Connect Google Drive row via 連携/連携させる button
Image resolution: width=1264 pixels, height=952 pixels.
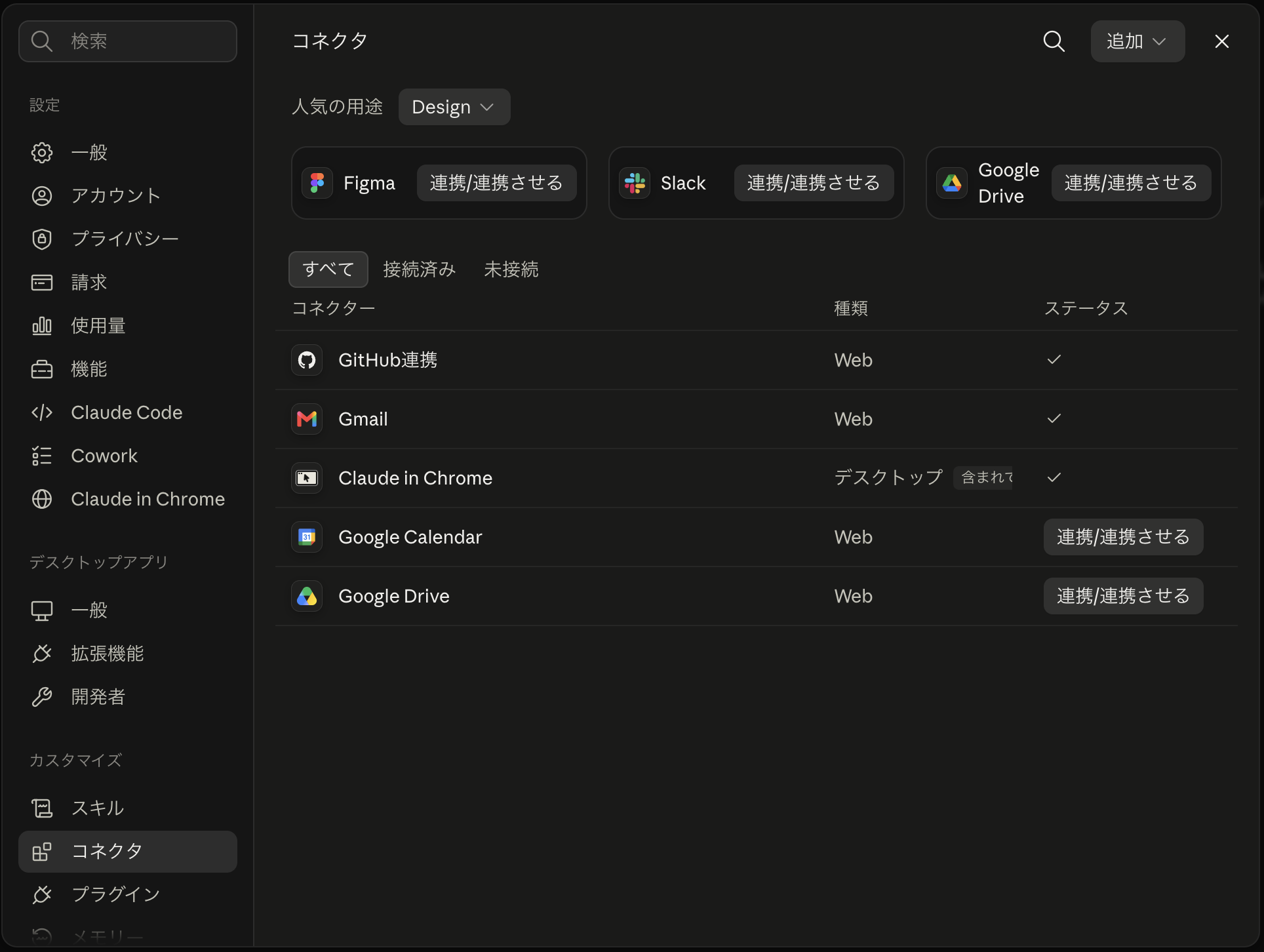click(1123, 596)
